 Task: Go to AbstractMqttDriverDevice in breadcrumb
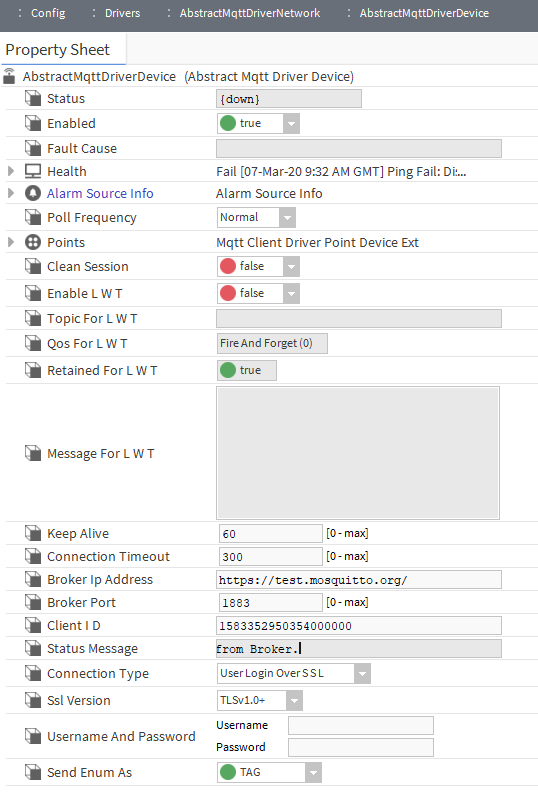(424, 13)
